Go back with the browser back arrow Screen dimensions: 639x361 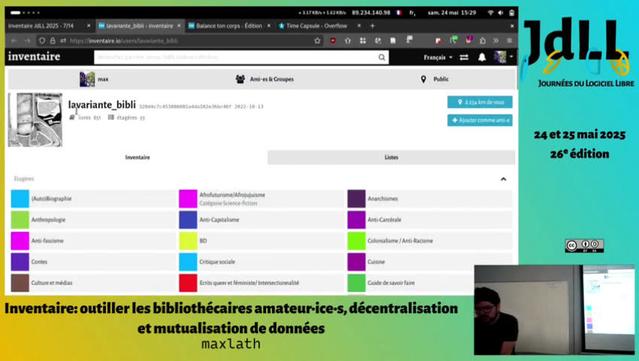pyautogui.click(x=14, y=41)
